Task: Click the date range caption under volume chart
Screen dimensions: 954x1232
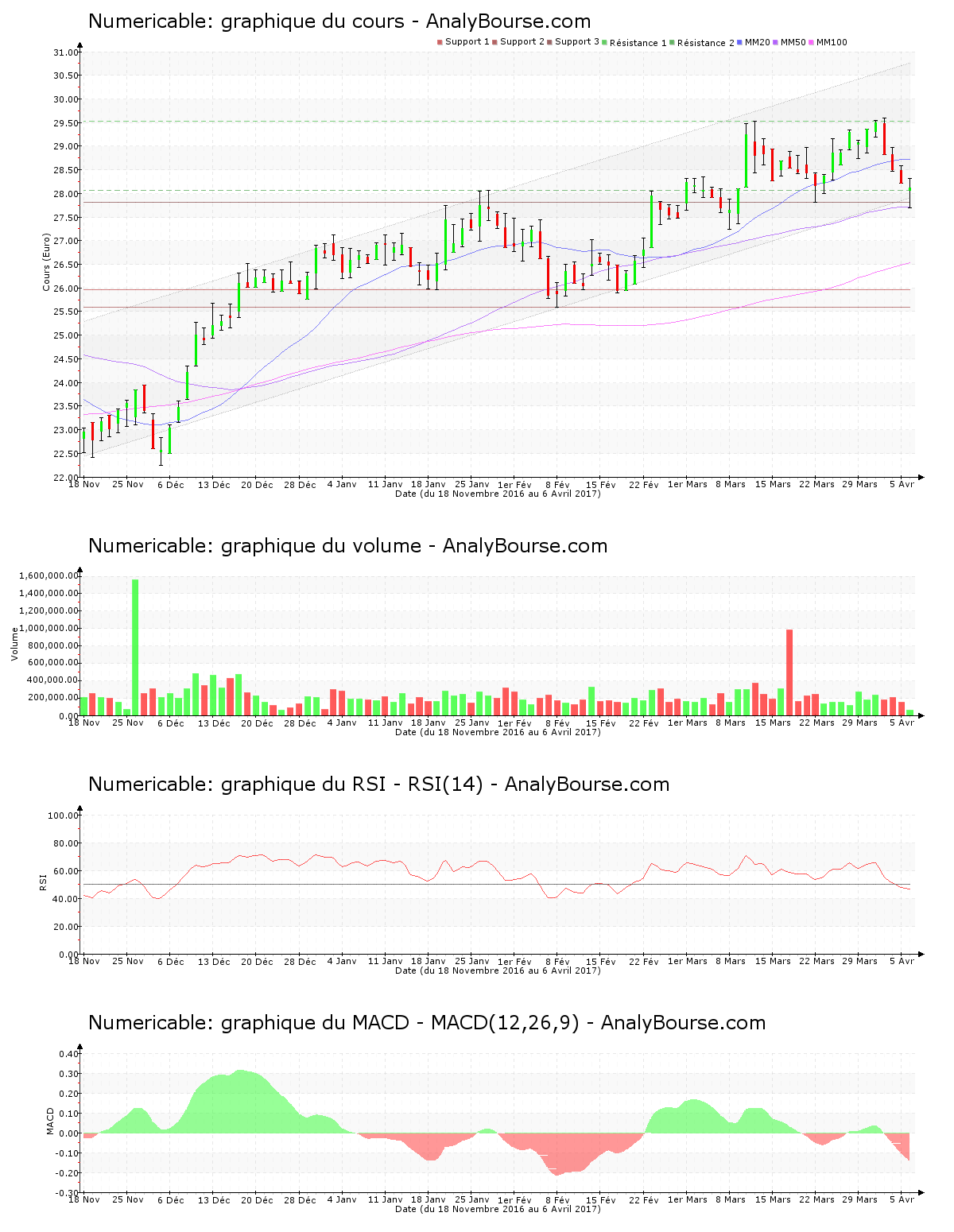Action: tap(498, 732)
